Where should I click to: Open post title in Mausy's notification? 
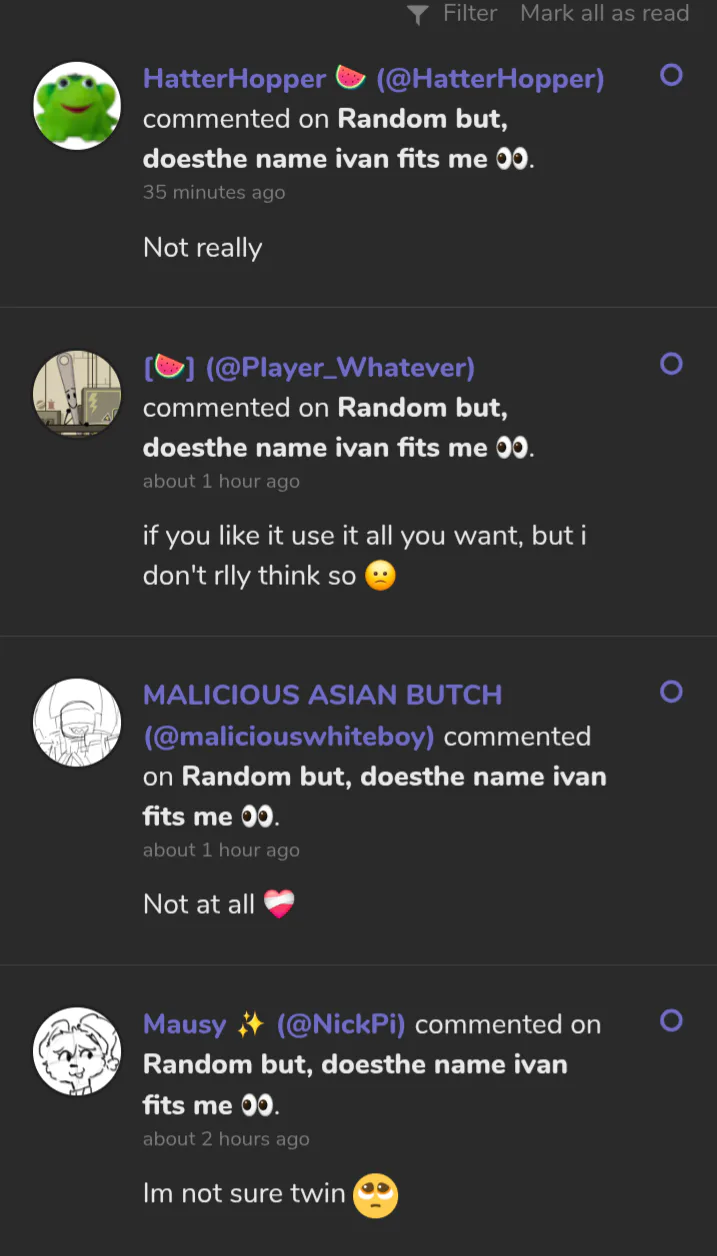point(355,1064)
